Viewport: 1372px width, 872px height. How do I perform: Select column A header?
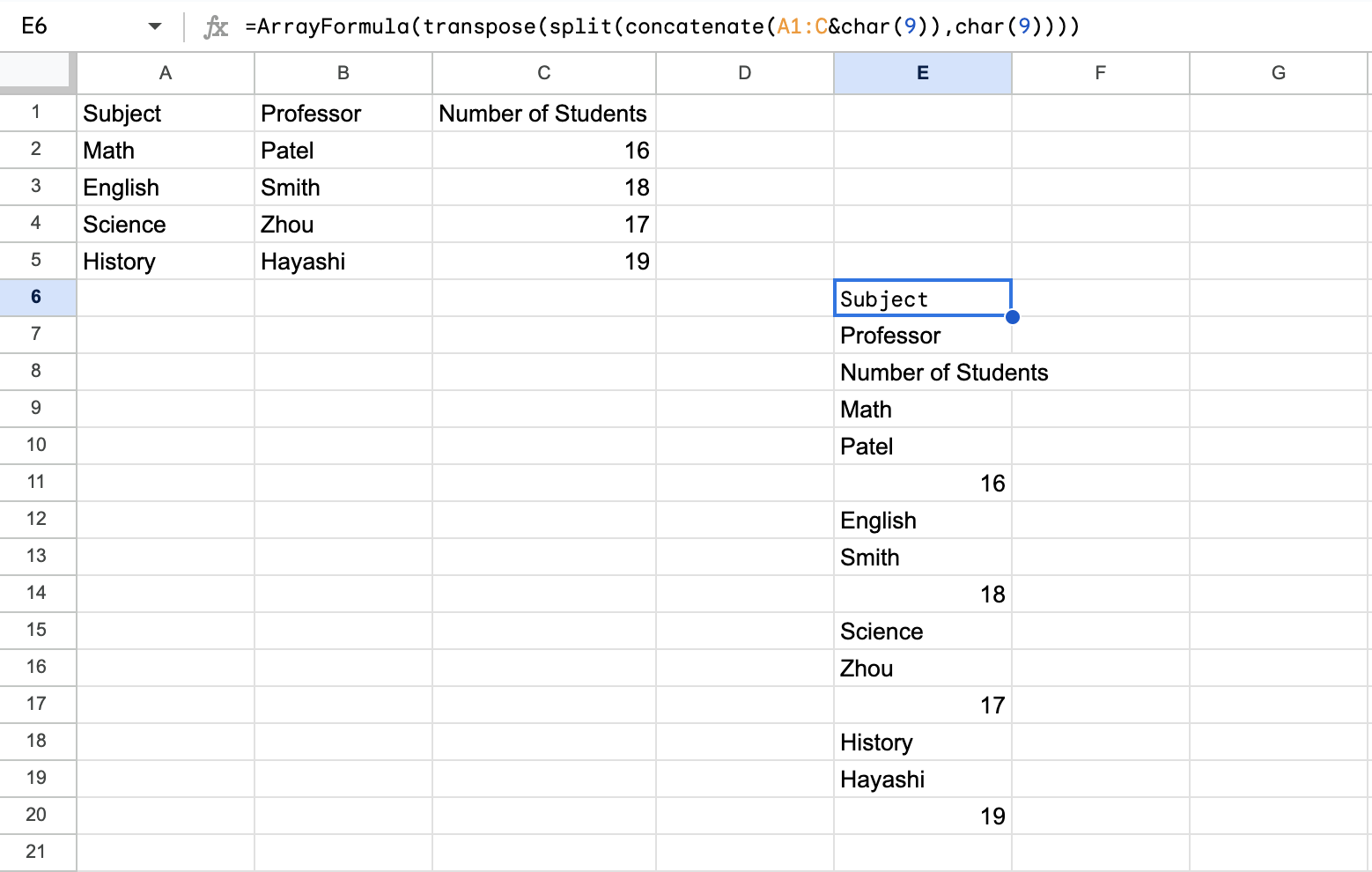pyautogui.click(x=165, y=73)
